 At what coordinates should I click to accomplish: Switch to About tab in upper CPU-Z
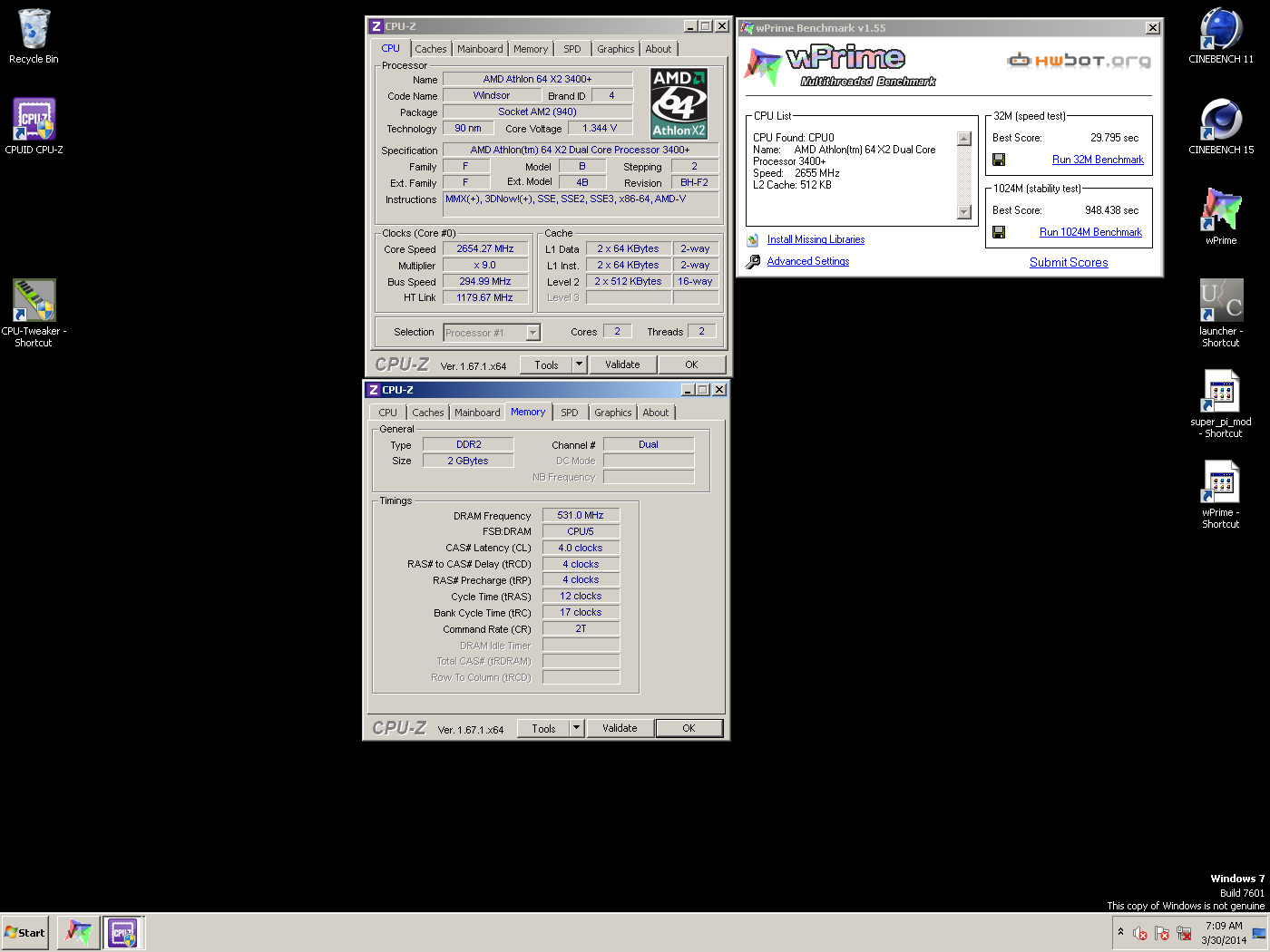pyautogui.click(x=659, y=49)
